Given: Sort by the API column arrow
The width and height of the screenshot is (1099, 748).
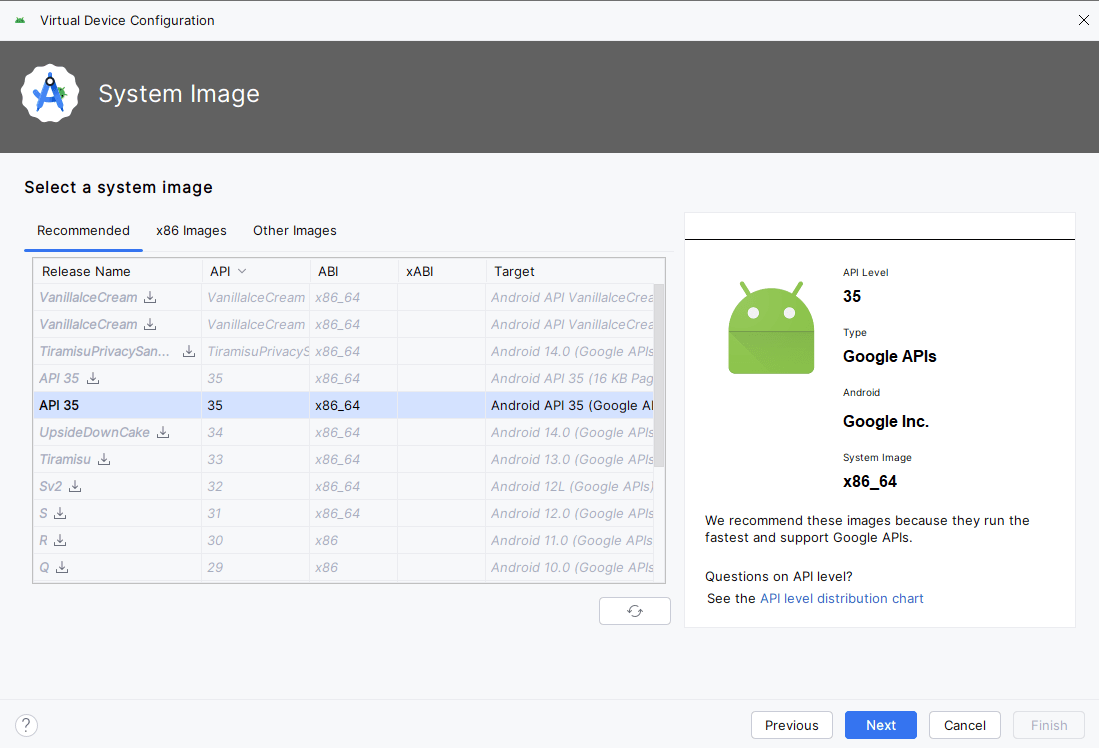Looking at the screenshot, I should click(x=242, y=271).
